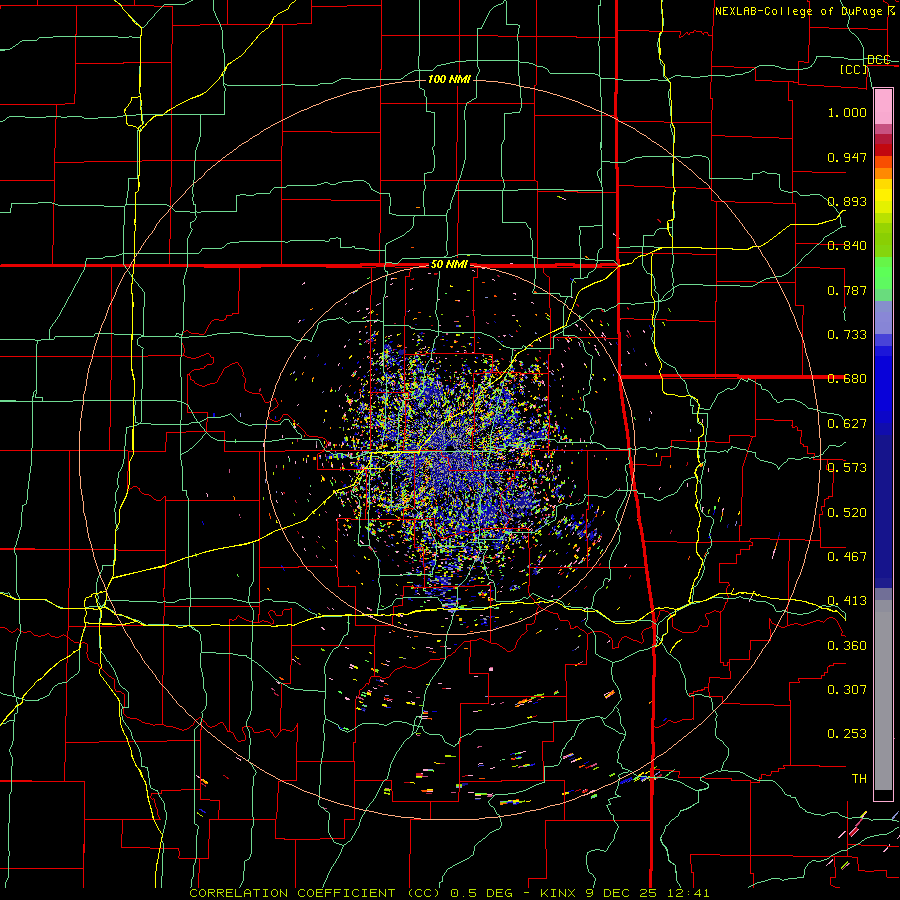The width and height of the screenshot is (900, 900).
Task: Click the 100 NMI range ring label
Action: 449,79
